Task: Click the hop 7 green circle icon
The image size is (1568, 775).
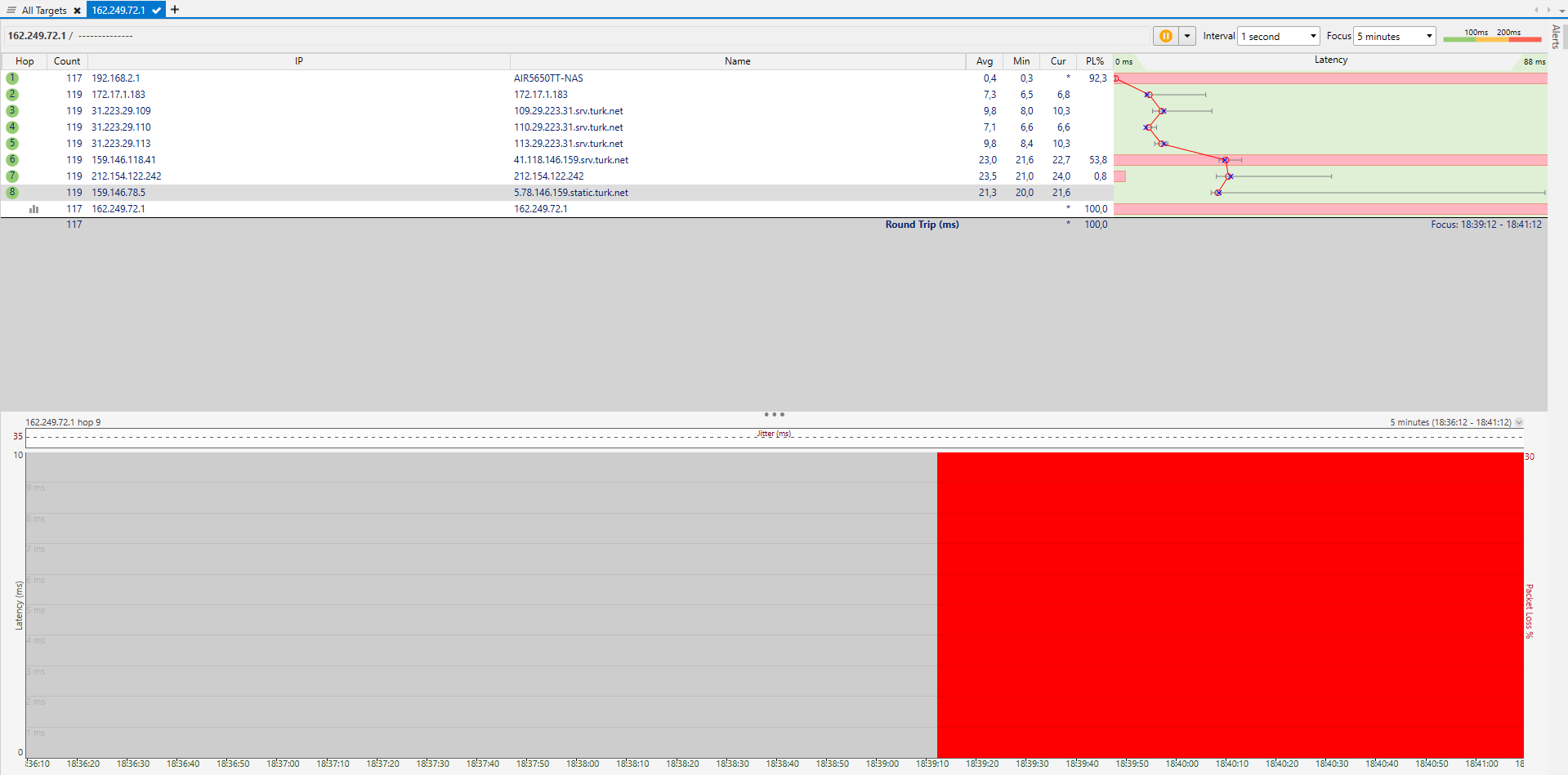Action: [x=12, y=176]
